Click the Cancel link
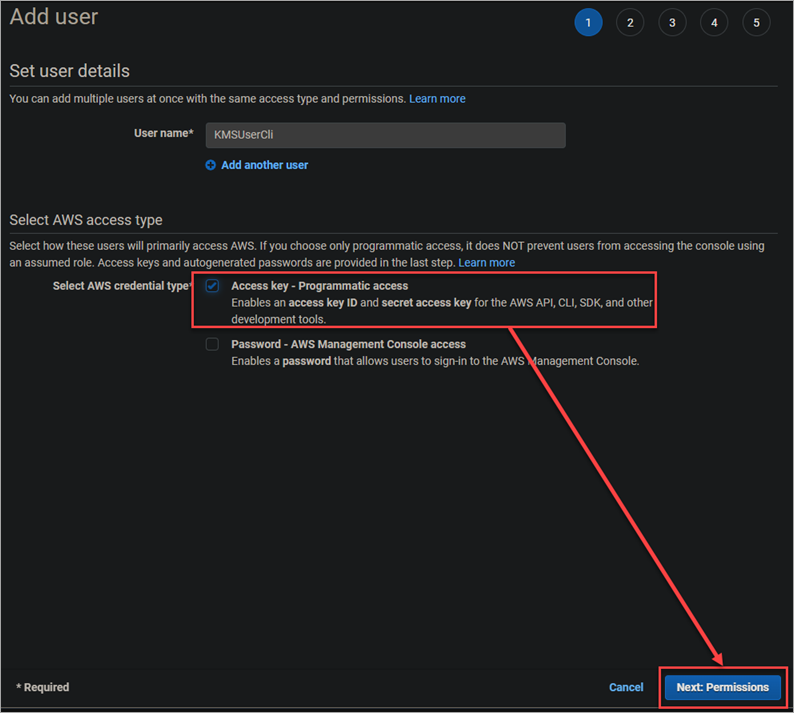794x713 pixels. (626, 687)
